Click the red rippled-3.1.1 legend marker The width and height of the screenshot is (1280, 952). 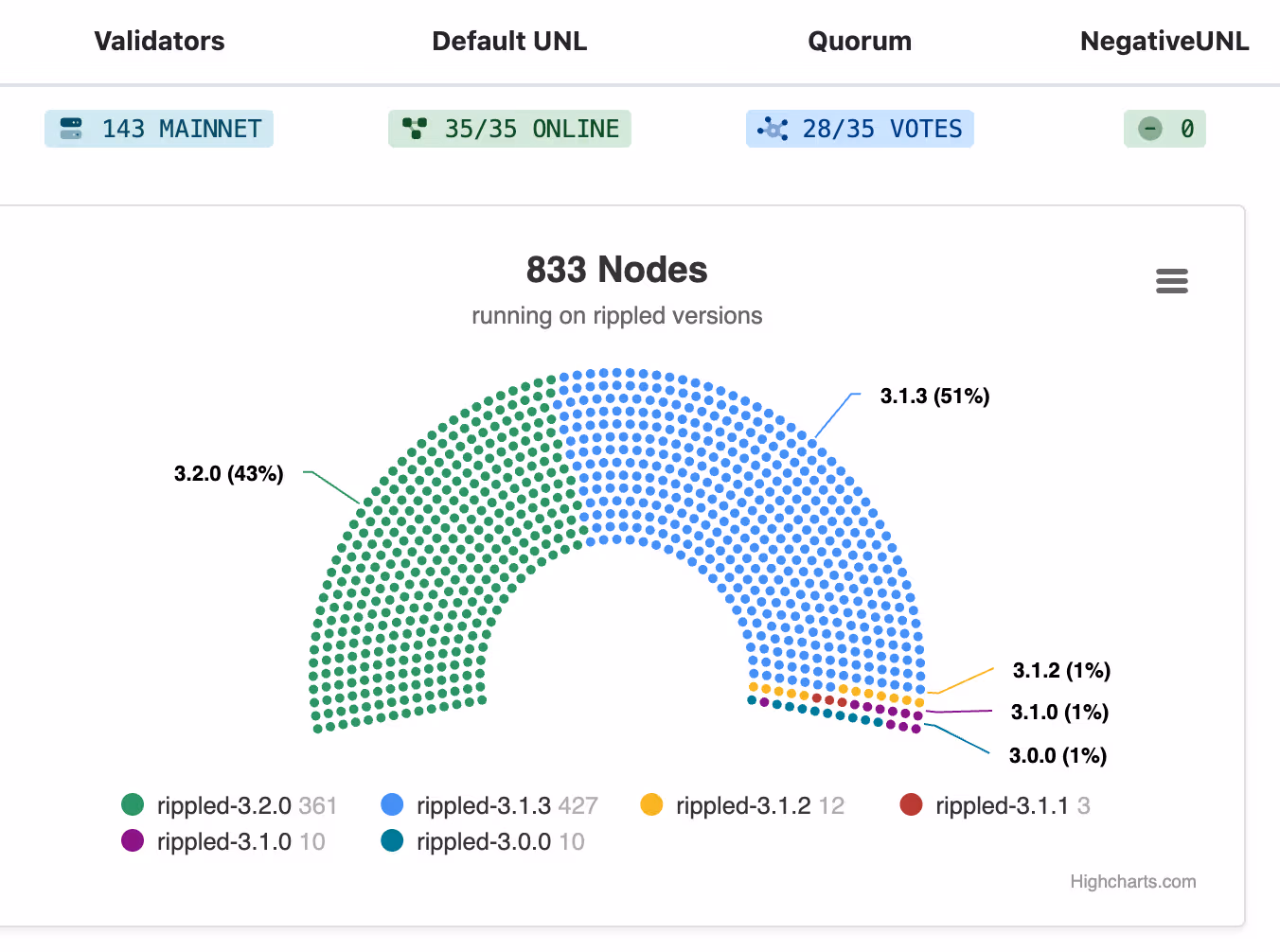911,804
